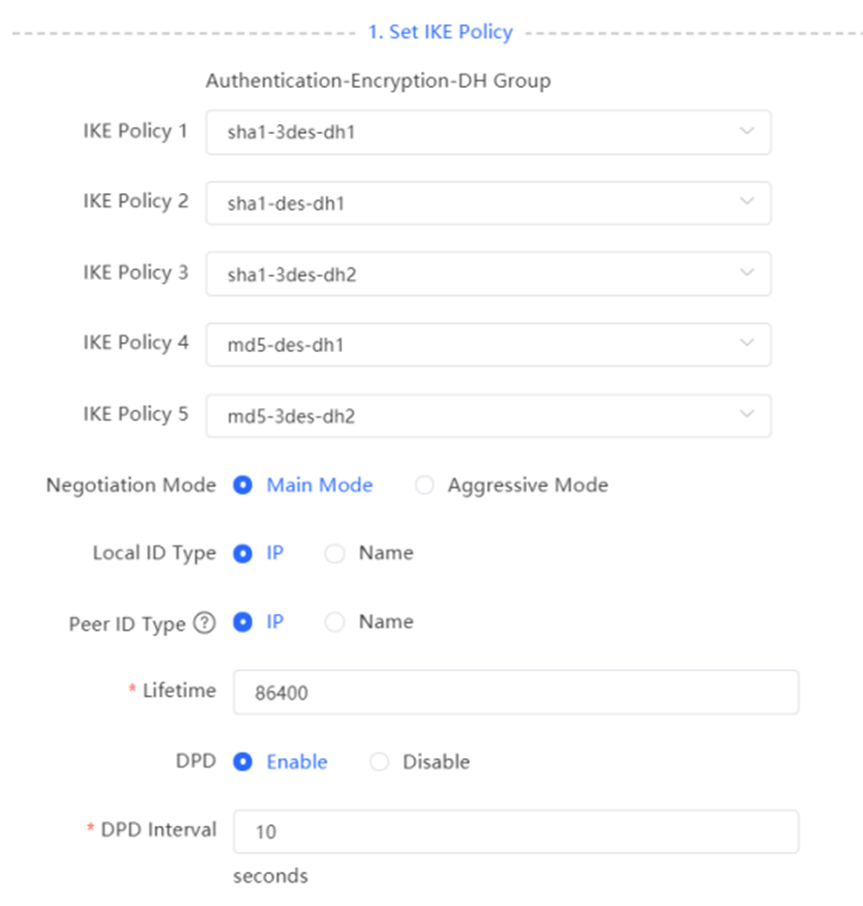Click the Lifetime field containing 86400
Viewport: 863px width, 906px height.
point(516,692)
